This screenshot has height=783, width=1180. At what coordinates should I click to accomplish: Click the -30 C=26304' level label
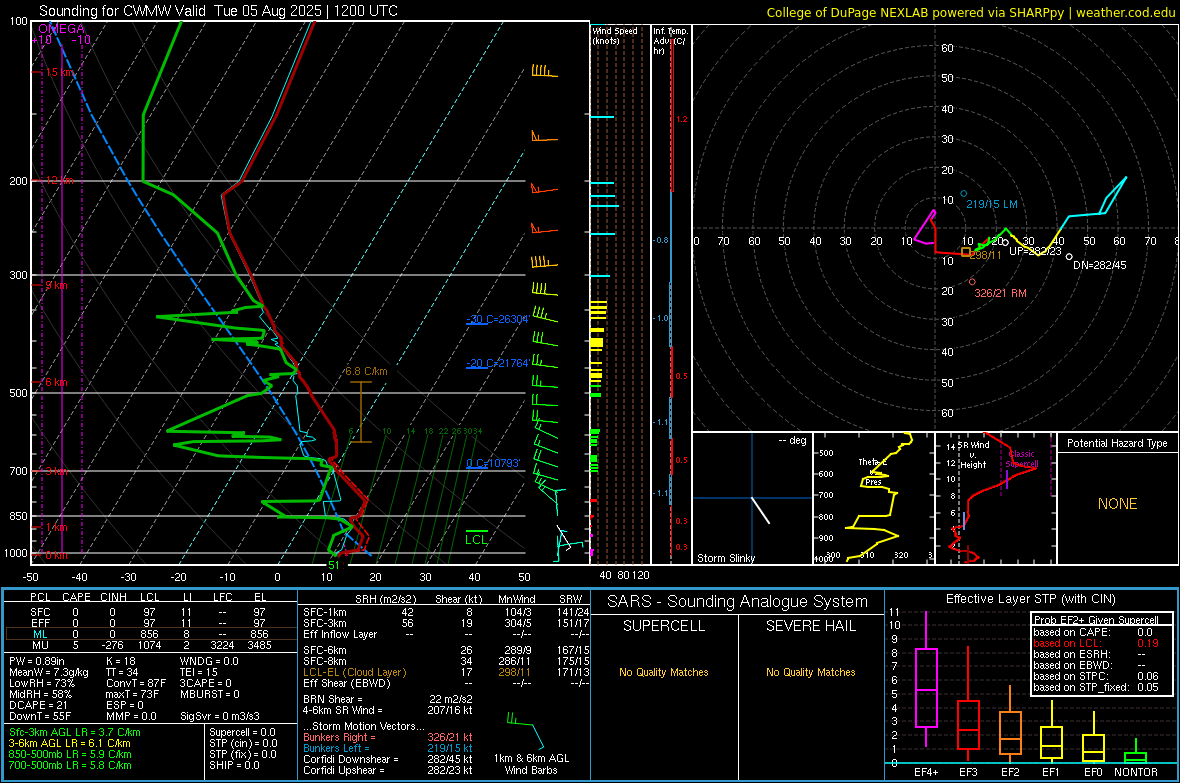tap(497, 319)
